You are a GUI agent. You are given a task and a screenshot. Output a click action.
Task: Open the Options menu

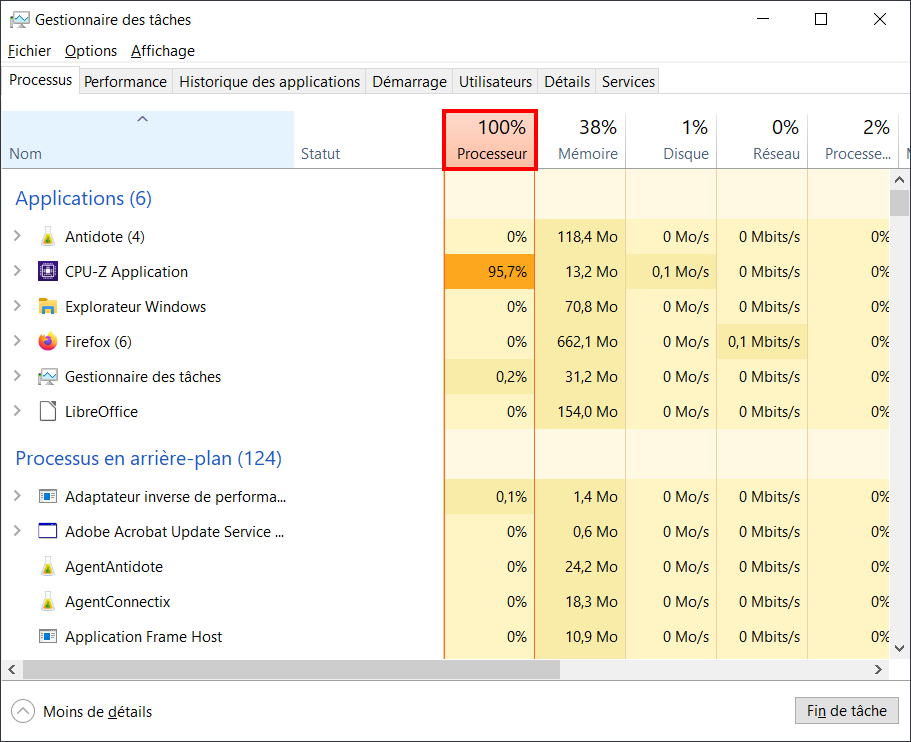(x=91, y=51)
